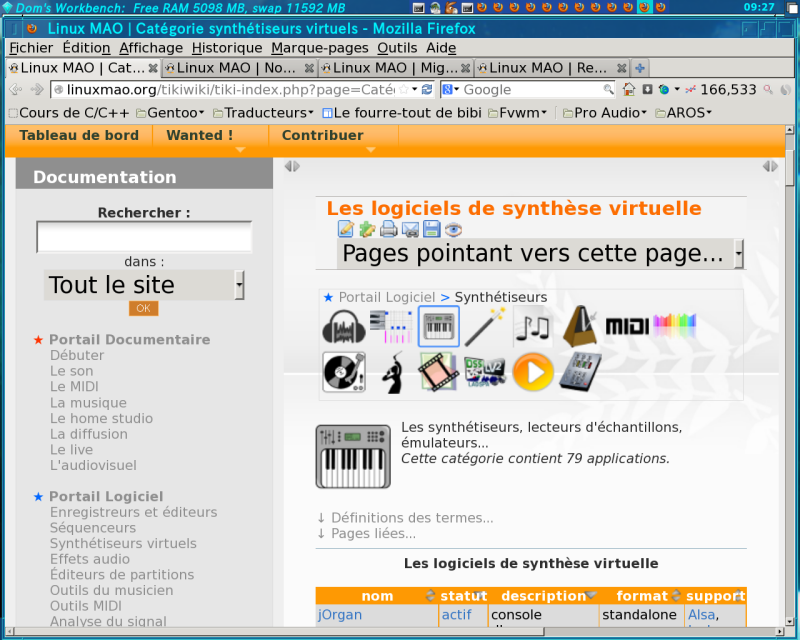Open the rainbow spectrum analysis icon
The height and width of the screenshot is (640, 800).
[x=674, y=325]
